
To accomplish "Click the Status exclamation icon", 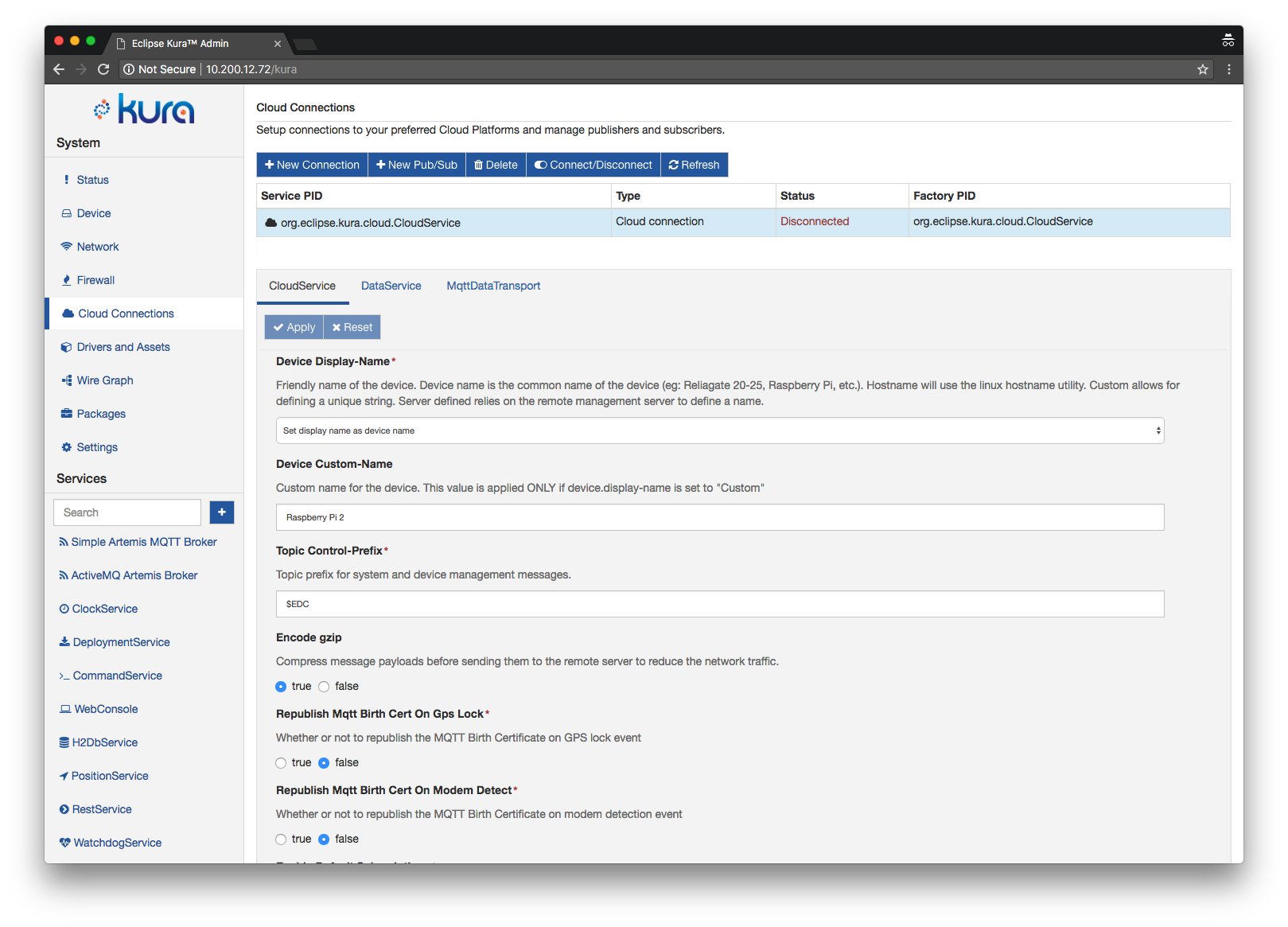I will click(67, 180).
